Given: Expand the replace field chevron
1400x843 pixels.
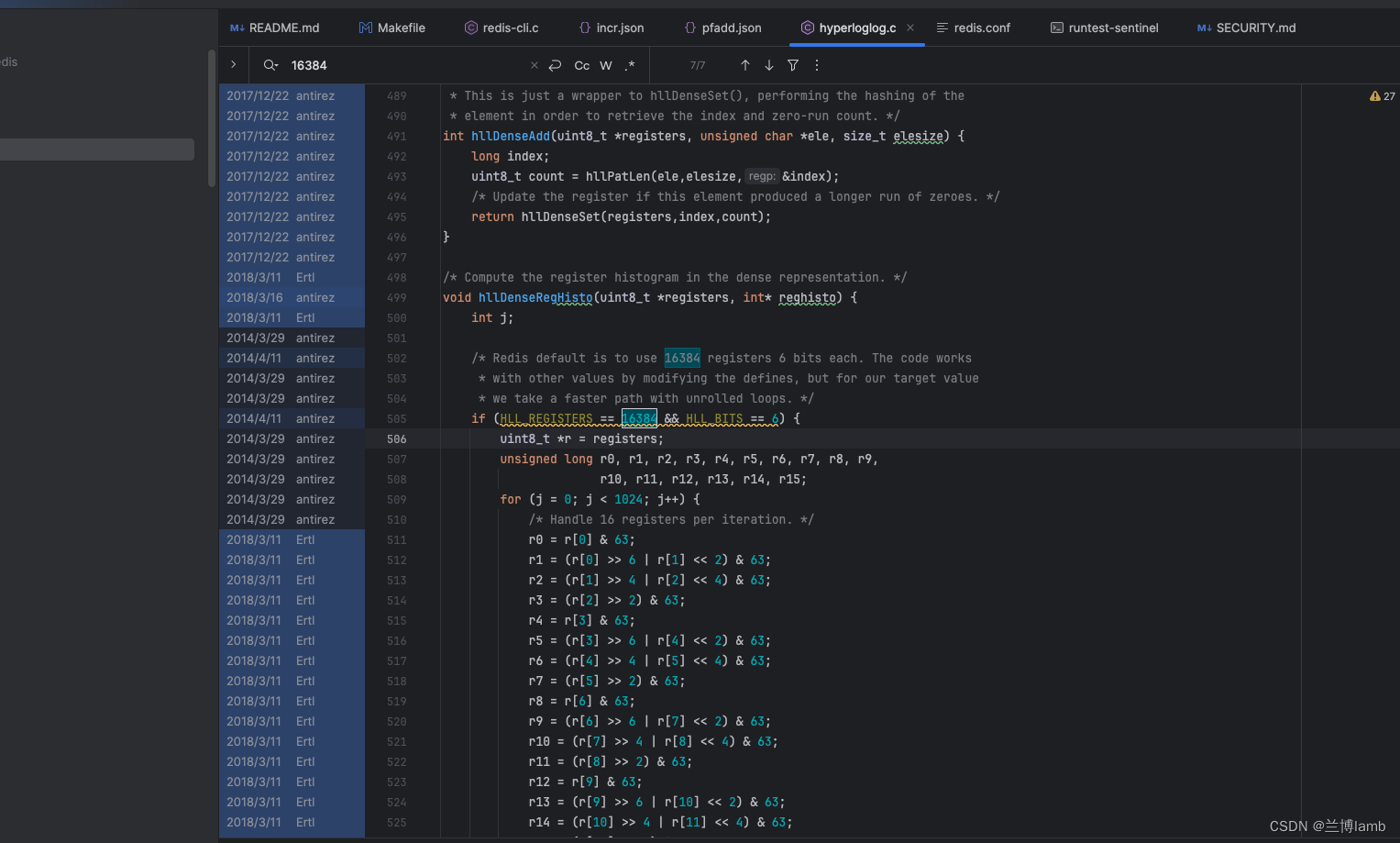Looking at the screenshot, I should tap(234, 65).
